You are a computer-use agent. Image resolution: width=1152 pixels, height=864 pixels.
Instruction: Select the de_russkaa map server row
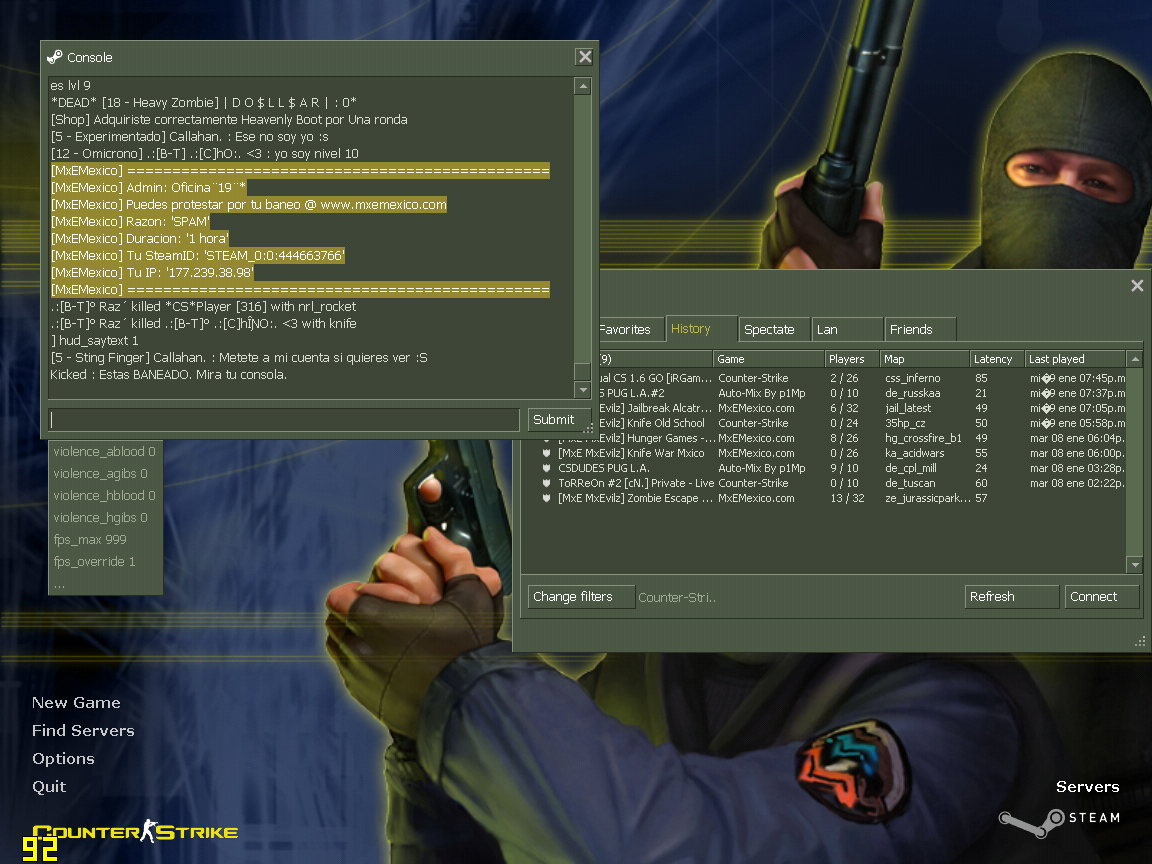[862, 393]
